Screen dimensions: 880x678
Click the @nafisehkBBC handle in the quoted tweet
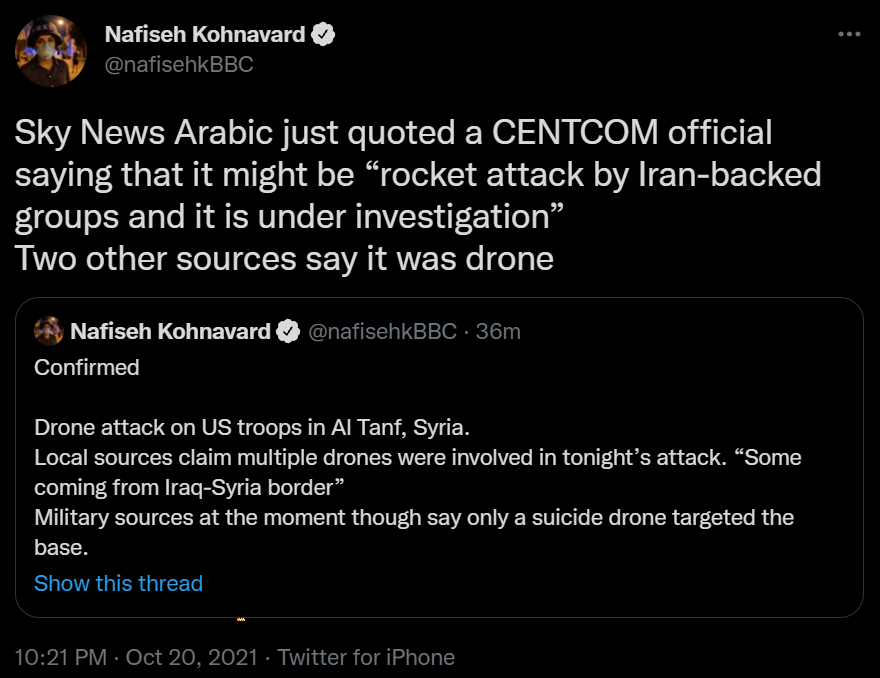click(x=382, y=331)
